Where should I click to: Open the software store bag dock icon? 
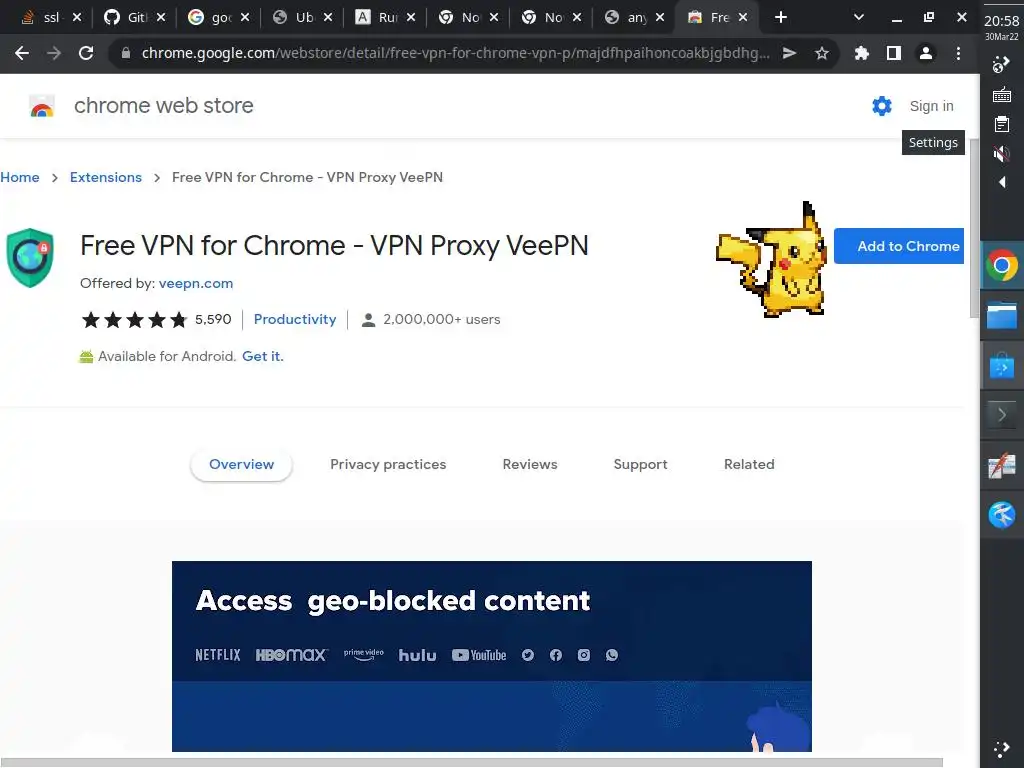pyautogui.click(x=1002, y=366)
